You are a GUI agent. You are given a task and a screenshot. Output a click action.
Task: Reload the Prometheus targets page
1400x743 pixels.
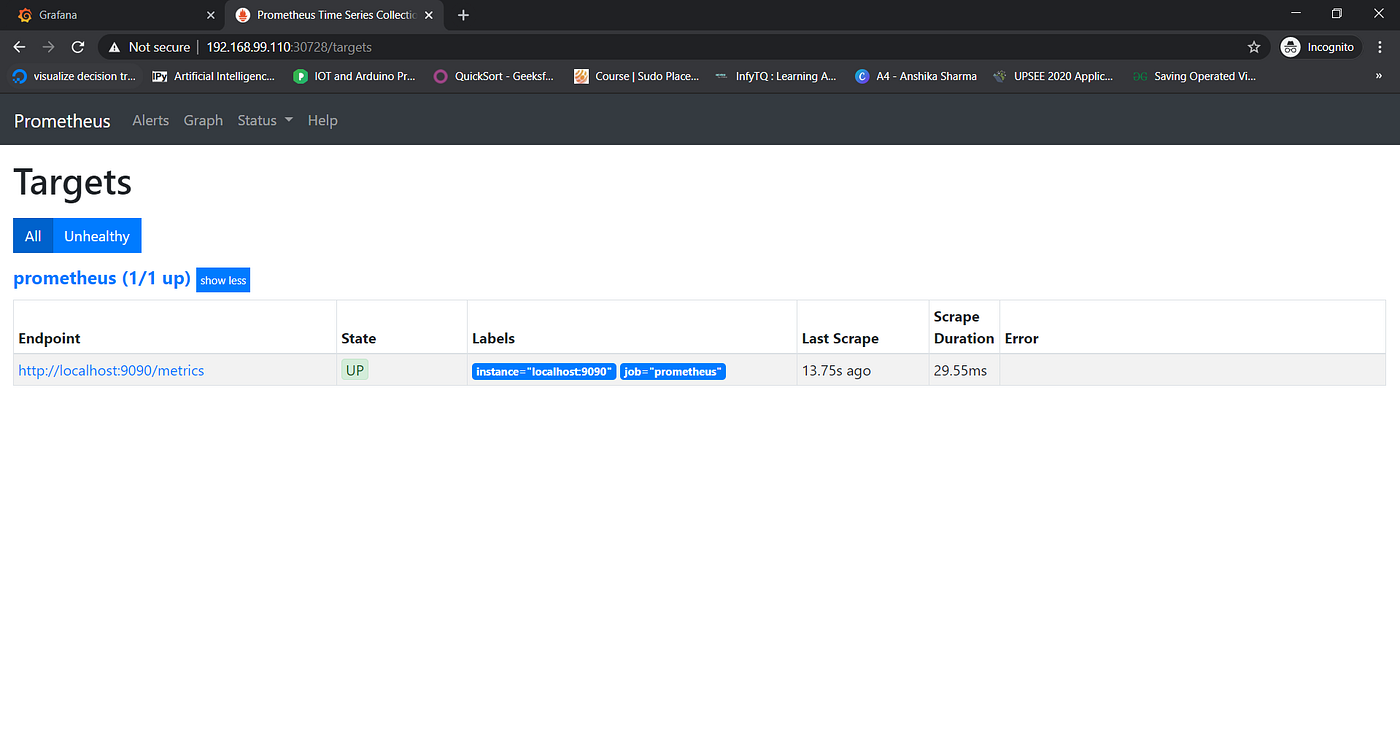tap(78, 47)
